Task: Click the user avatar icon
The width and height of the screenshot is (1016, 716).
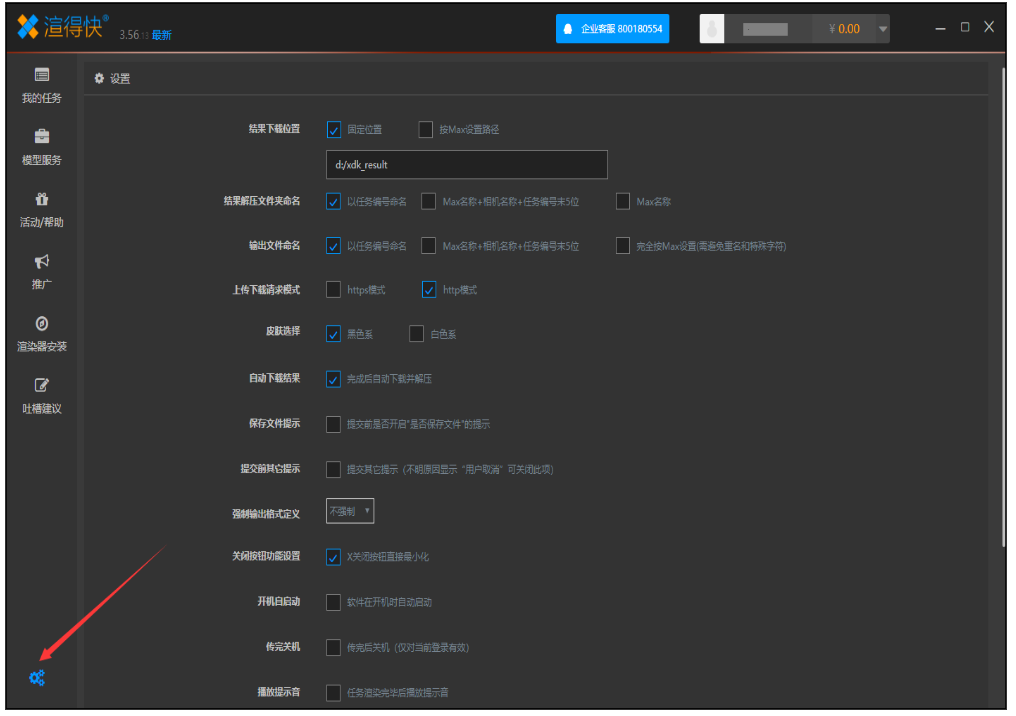Action: click(x=712, y=29)
